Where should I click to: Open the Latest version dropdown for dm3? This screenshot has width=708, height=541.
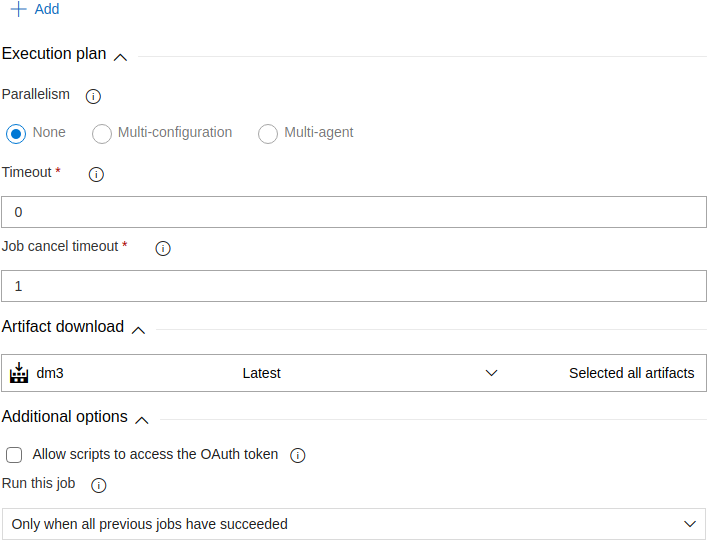coord(369,373)
